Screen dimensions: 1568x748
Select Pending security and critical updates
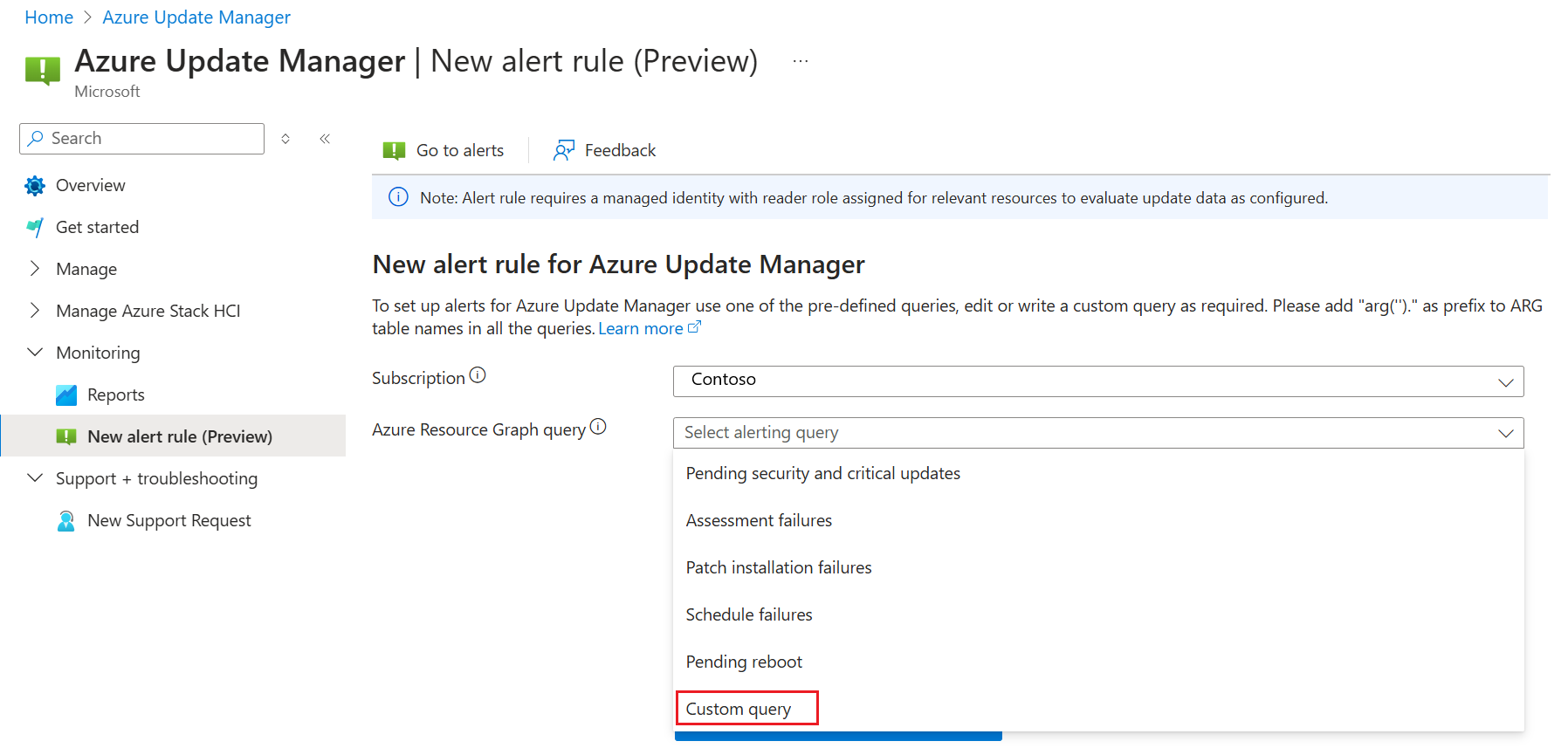point(822,474)
